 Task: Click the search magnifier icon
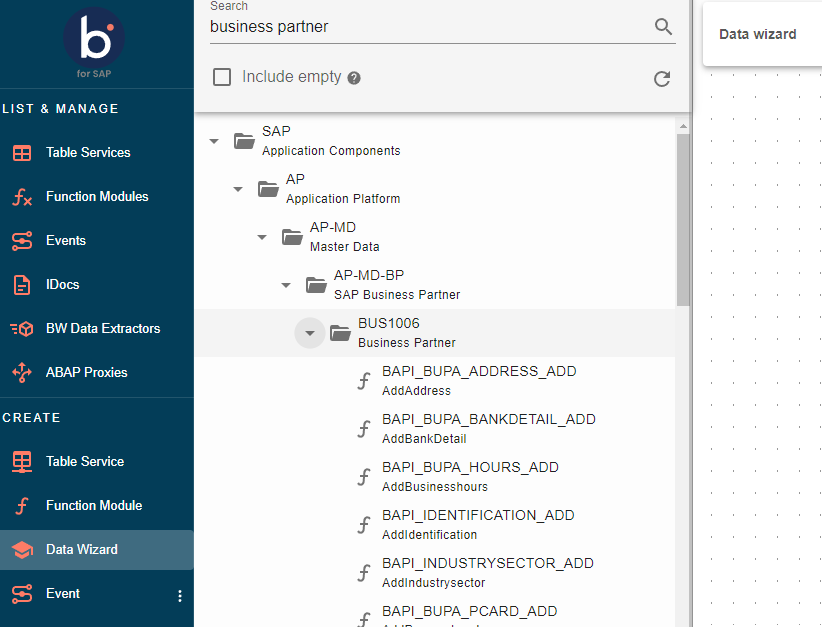663,27
